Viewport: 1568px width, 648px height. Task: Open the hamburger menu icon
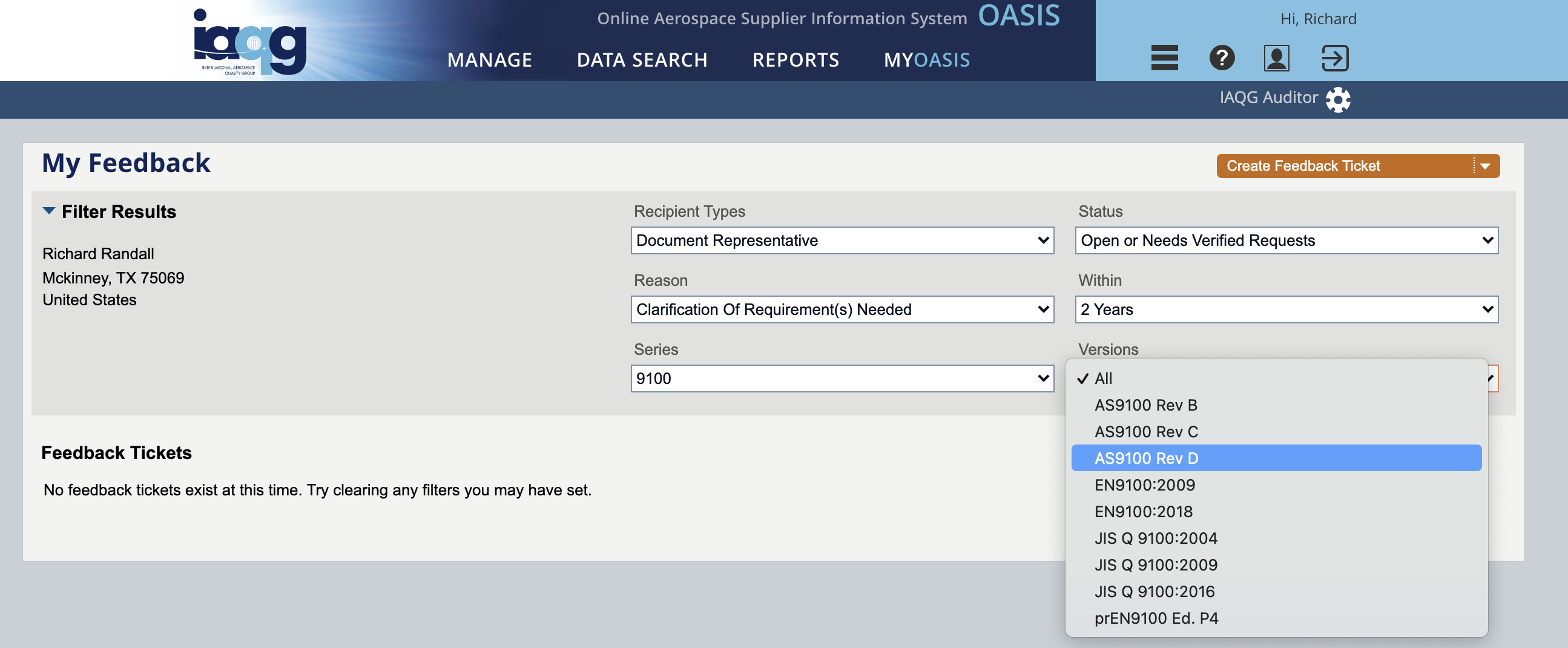(x=1164, y=58)
